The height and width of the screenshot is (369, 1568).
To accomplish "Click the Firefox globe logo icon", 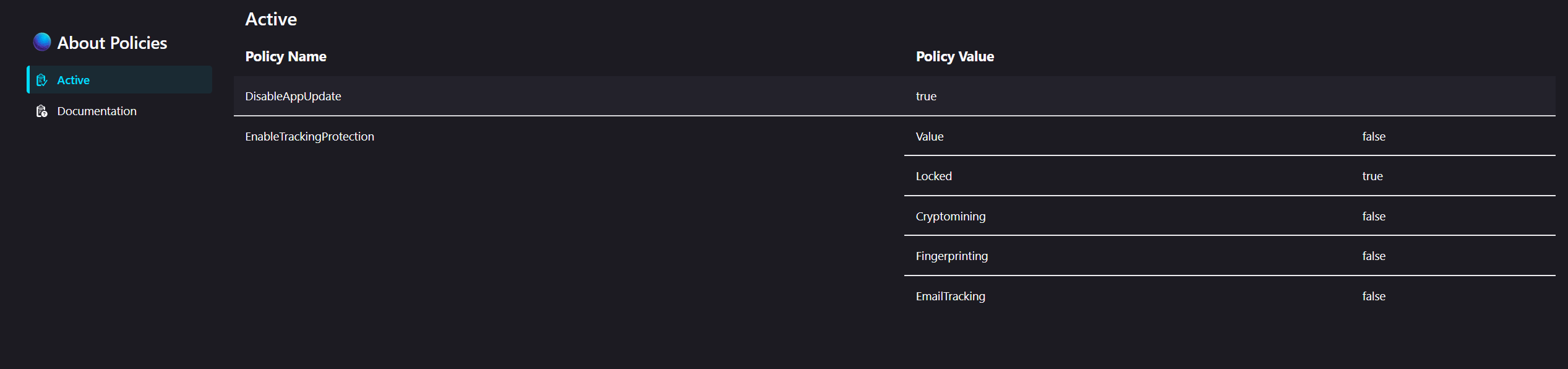I will click(x=42, y=42).
